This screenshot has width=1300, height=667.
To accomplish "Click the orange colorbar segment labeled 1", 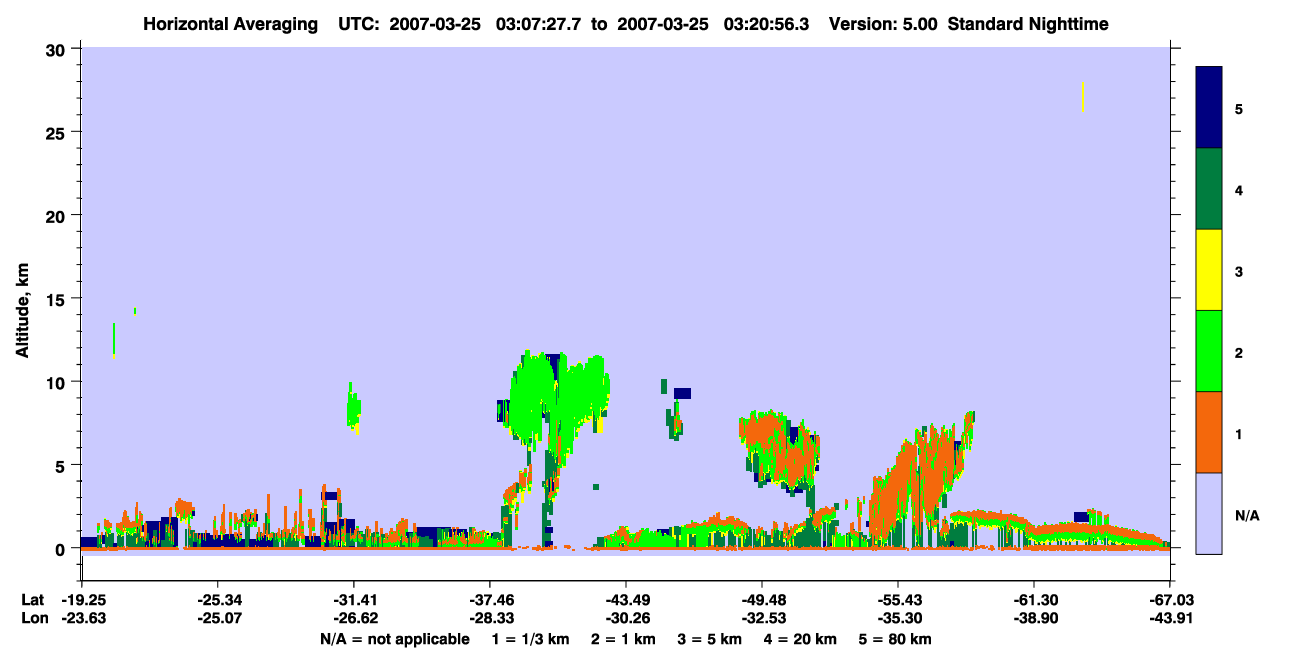I will (x=1209, y=432).
